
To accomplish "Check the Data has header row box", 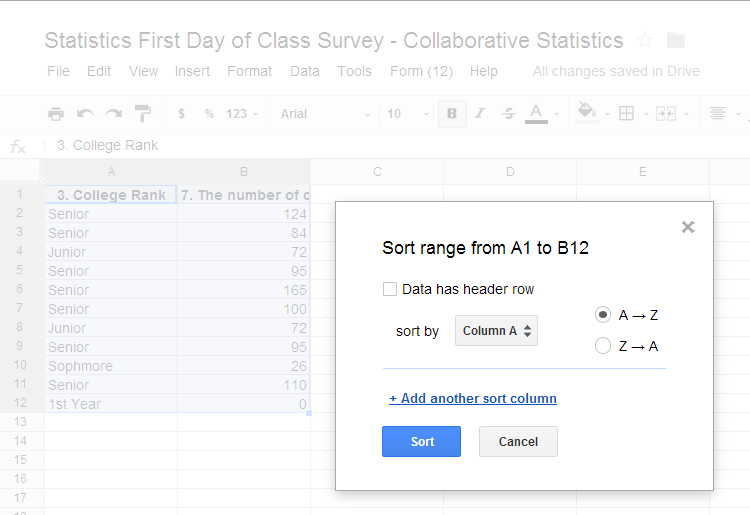I will point(390,289).
